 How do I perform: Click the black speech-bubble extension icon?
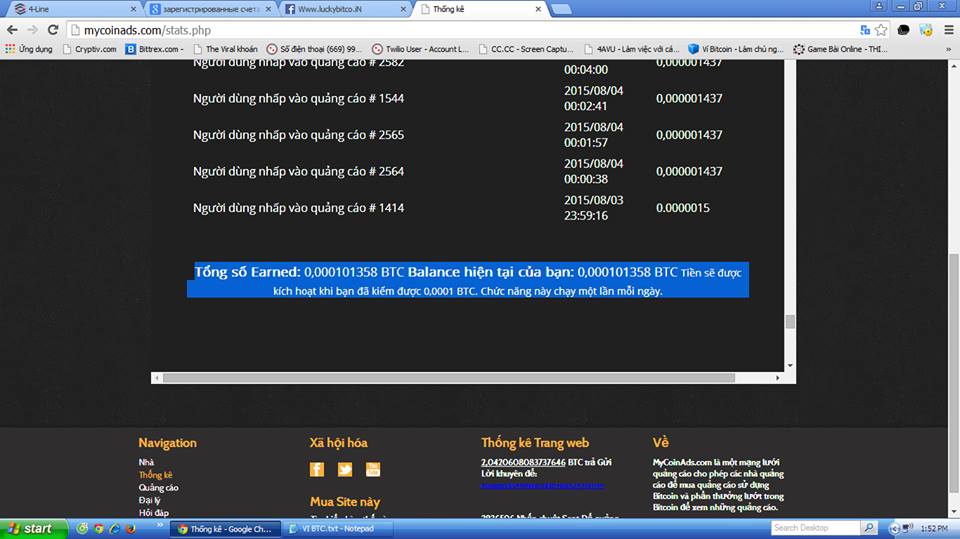tap(904, 30)
